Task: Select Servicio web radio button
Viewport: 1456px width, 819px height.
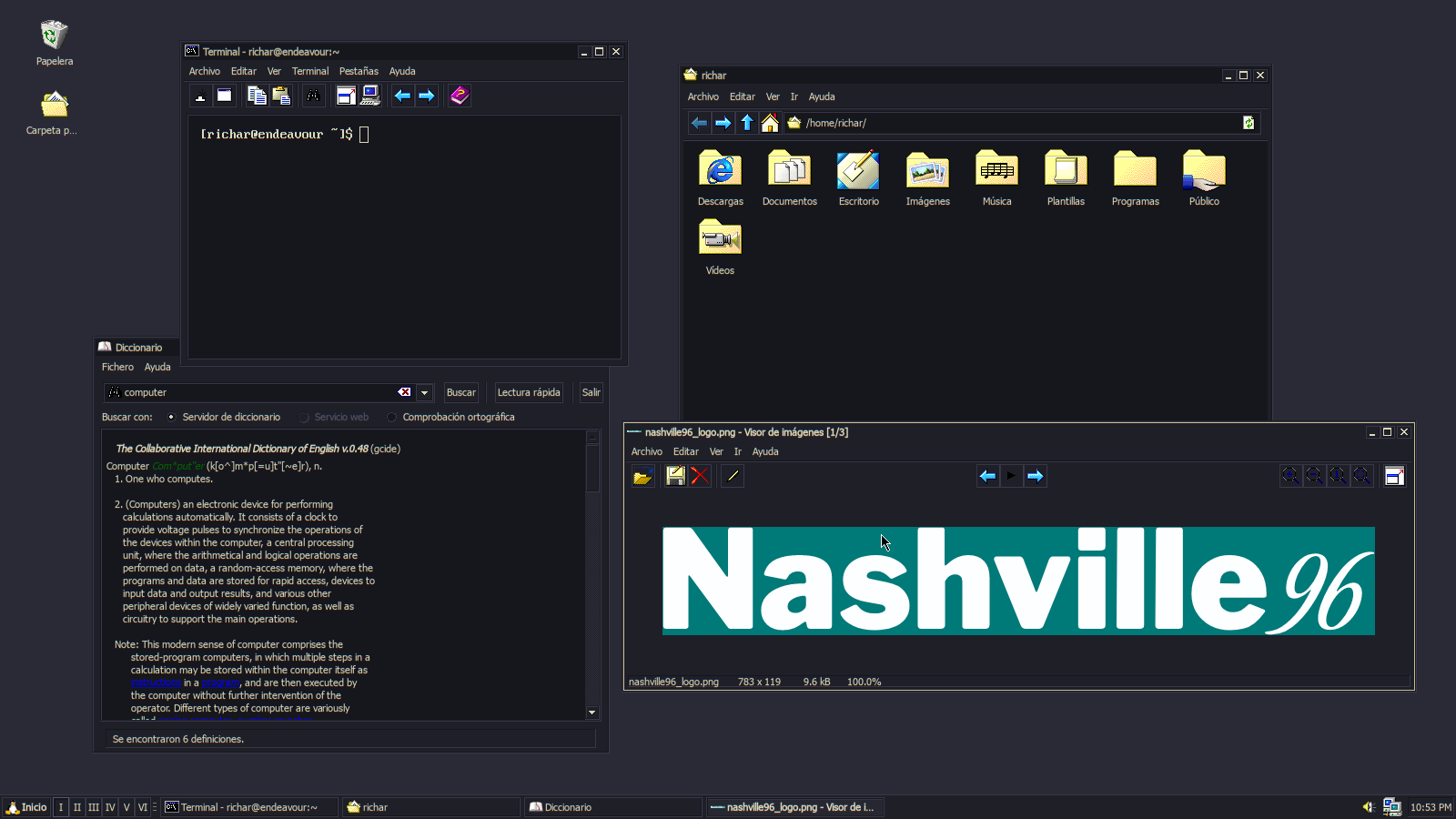Action: (304, 417)
